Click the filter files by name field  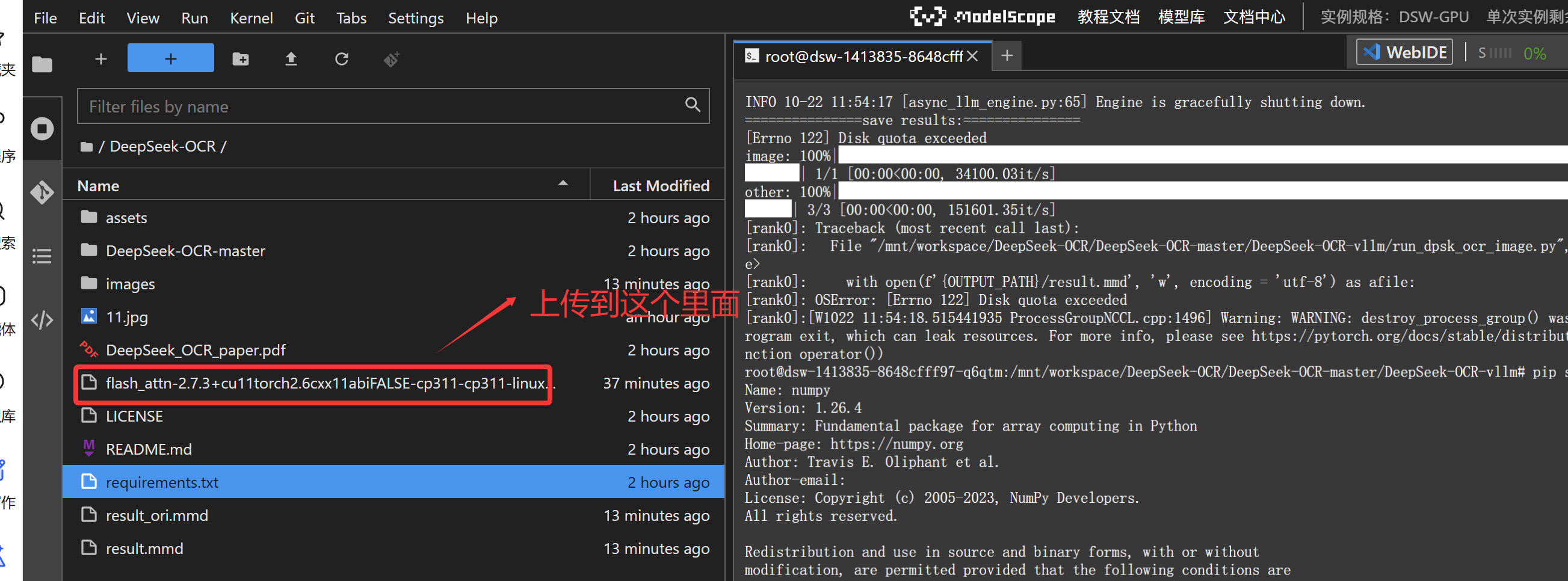click(x=383, y=106)
